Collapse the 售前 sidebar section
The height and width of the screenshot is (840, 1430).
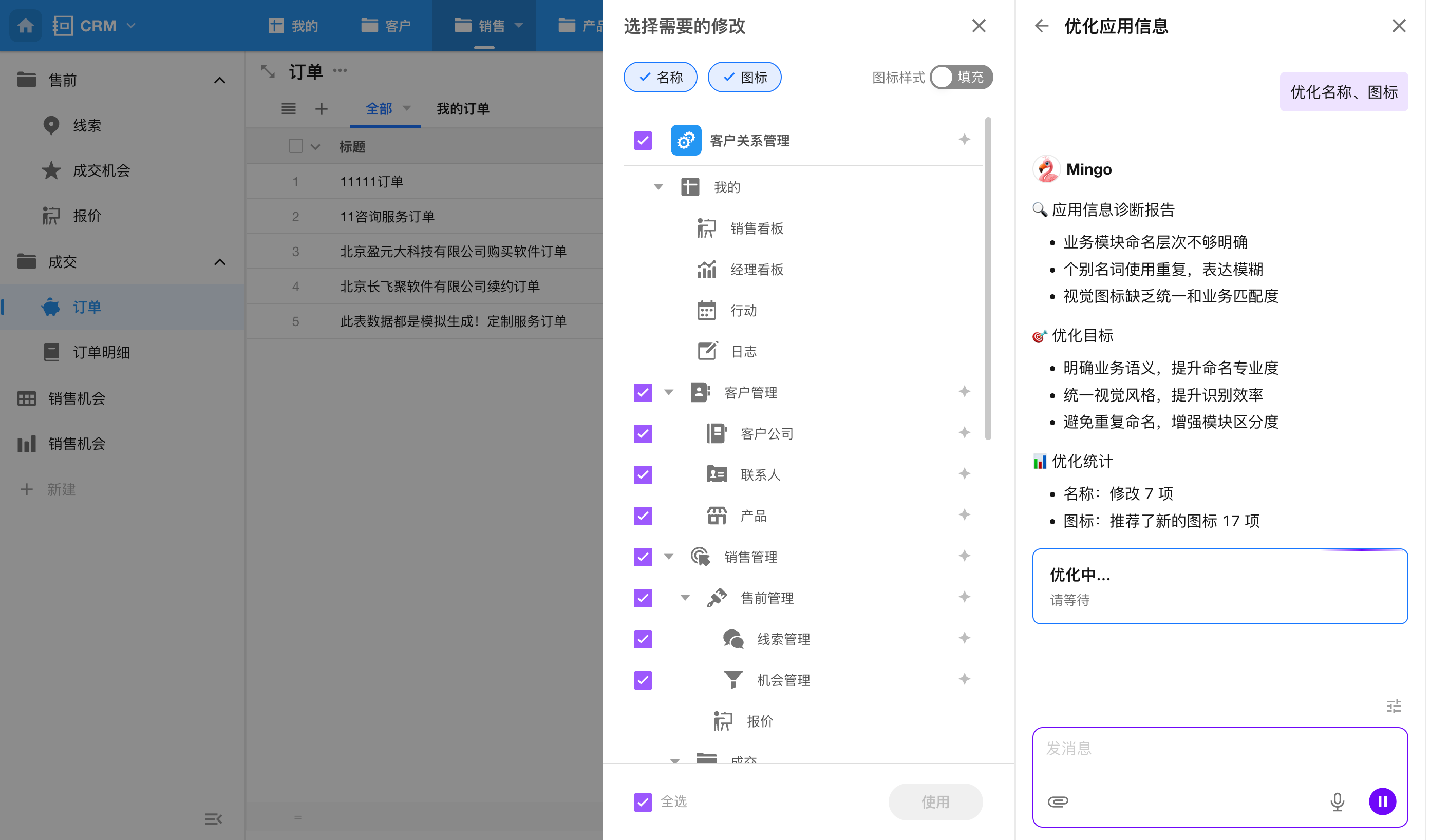tap(220, 80)
